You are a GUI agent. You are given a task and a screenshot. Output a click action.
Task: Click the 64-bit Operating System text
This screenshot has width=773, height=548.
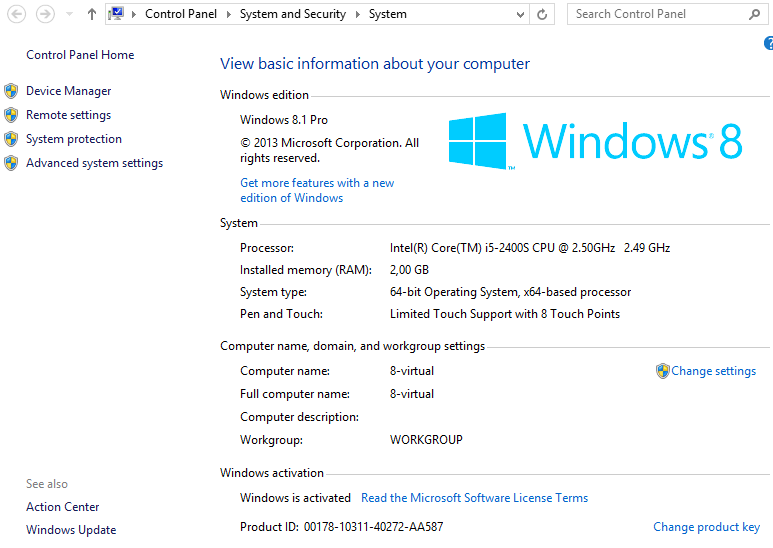click(510, 292)
